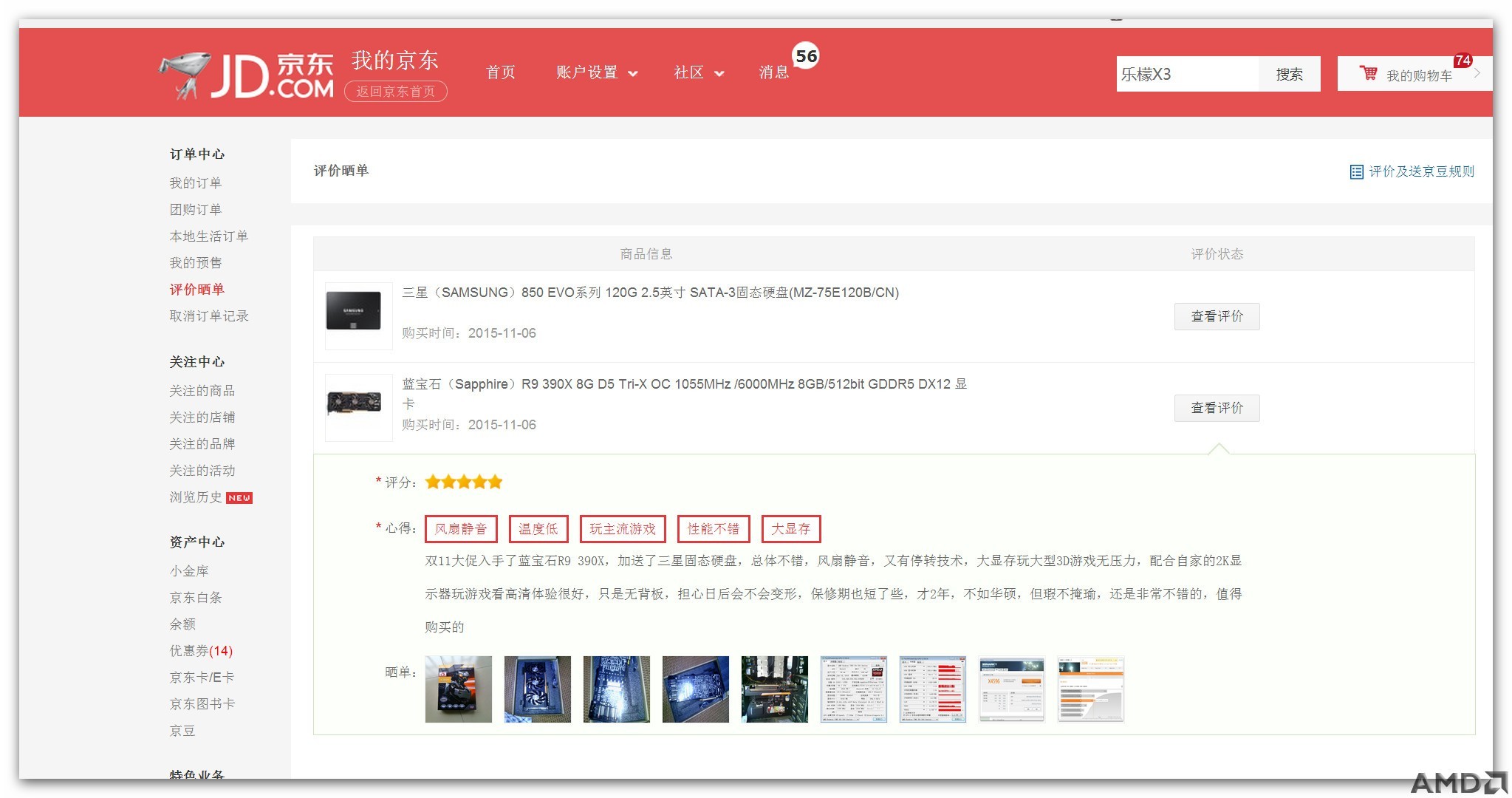
Task: Click the shopping cart icon
Action: (1369, 73)
